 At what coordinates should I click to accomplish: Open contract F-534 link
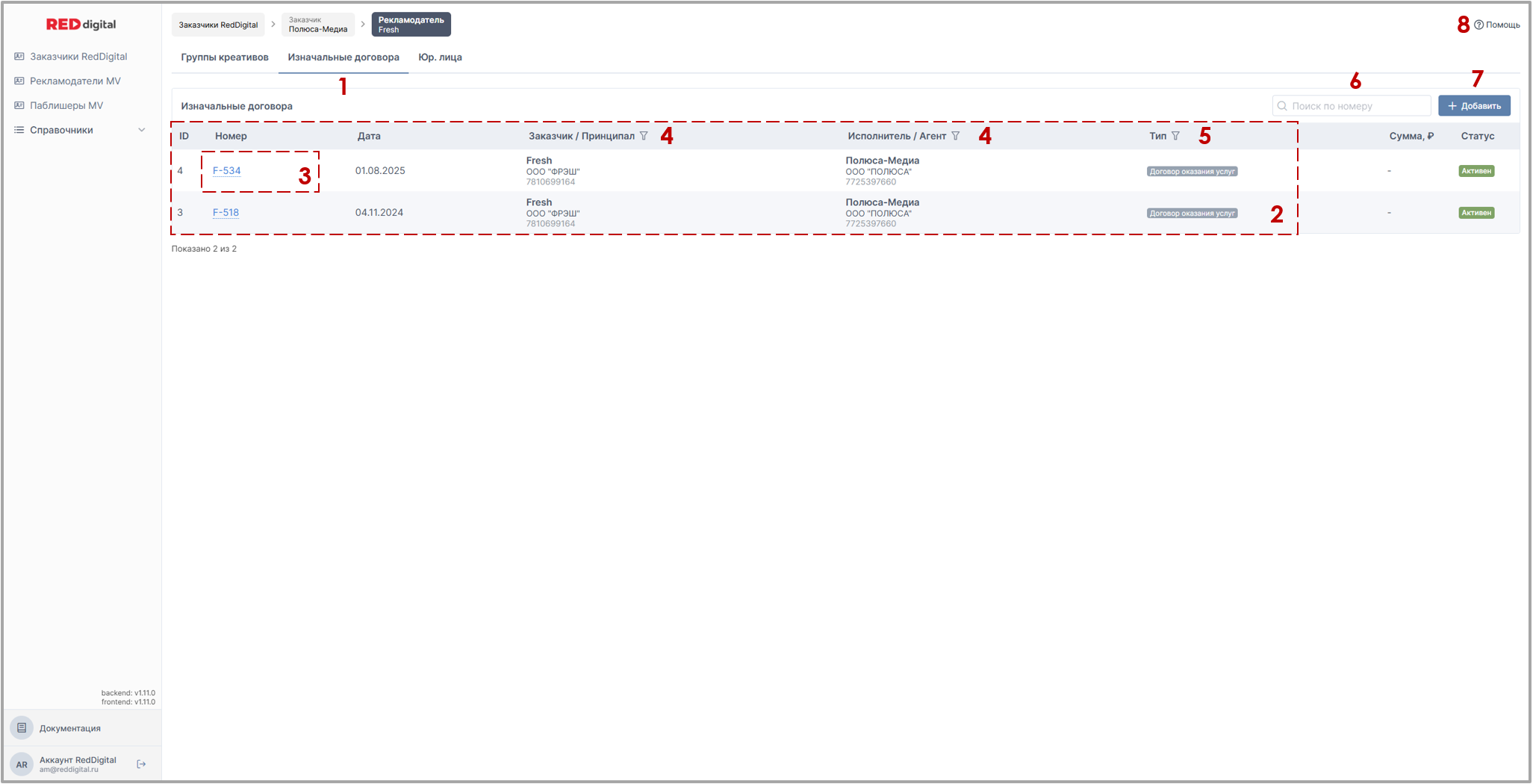coord(226,171)
